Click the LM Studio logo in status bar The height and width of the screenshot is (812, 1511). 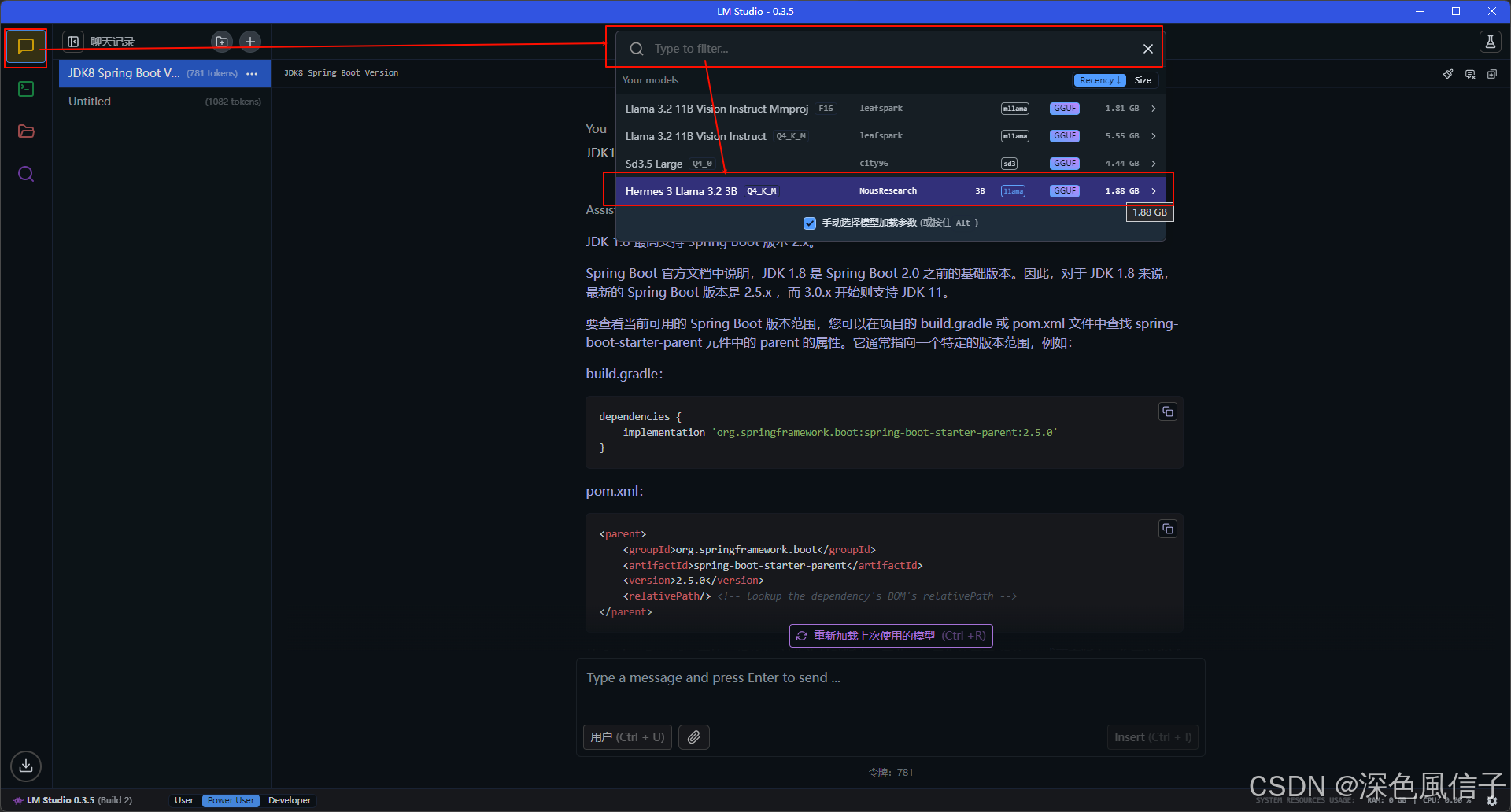pos(17,800)
